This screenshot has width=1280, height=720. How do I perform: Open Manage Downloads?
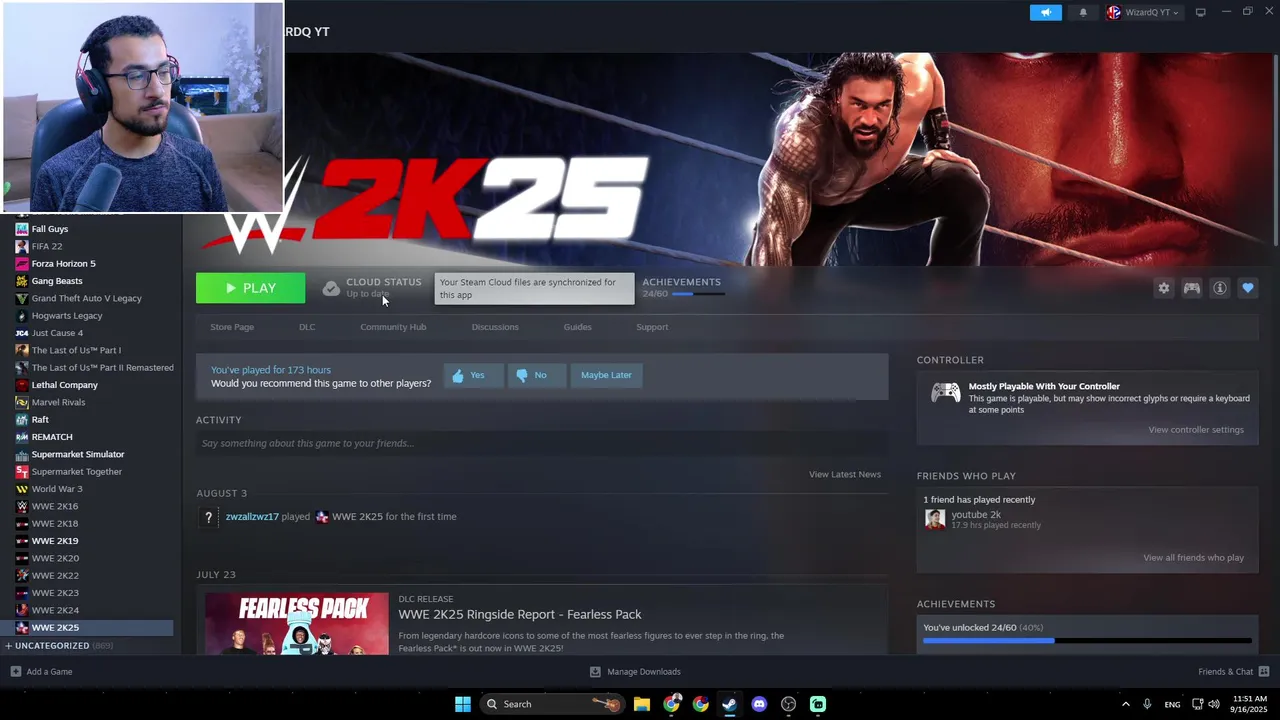635,672
